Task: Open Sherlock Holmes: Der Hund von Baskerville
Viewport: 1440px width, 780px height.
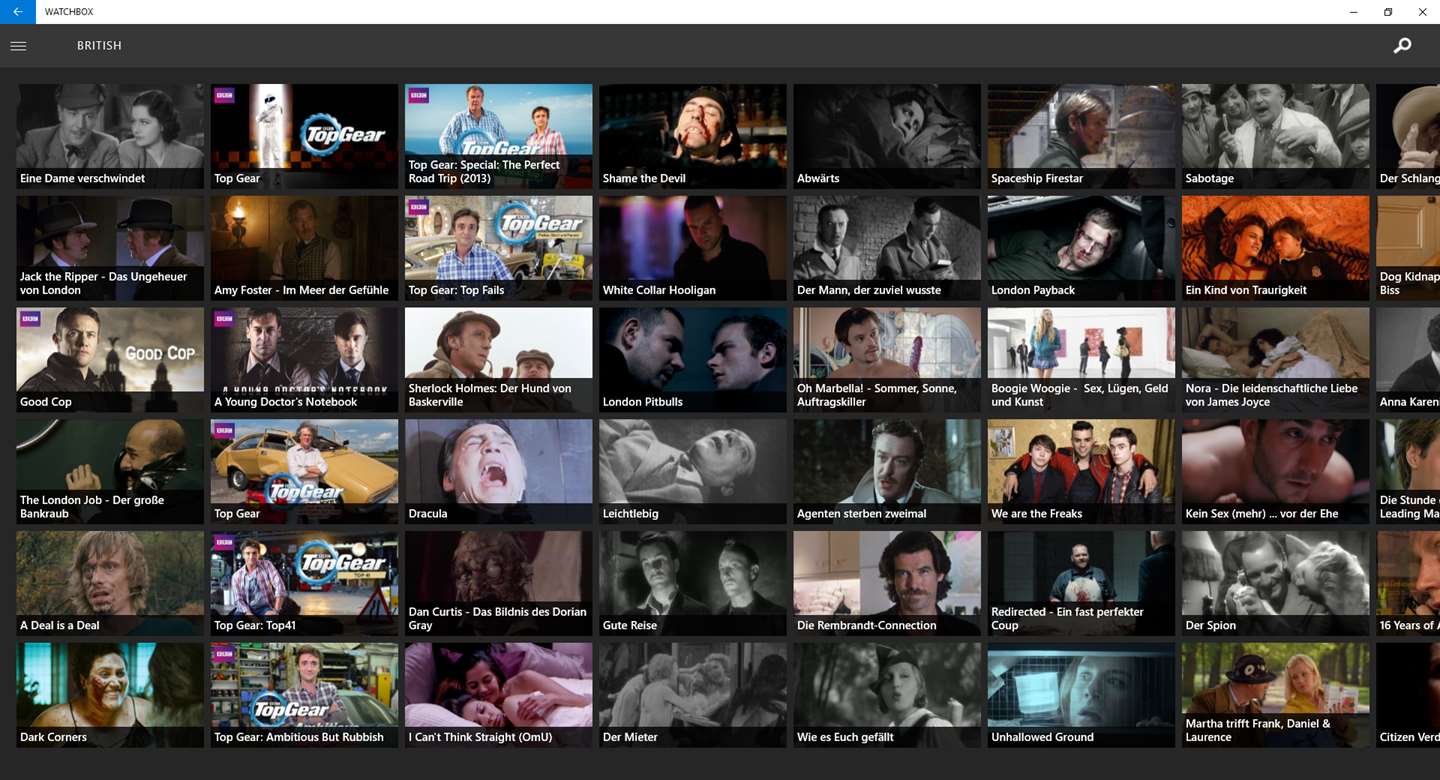Action: [498, 360]
